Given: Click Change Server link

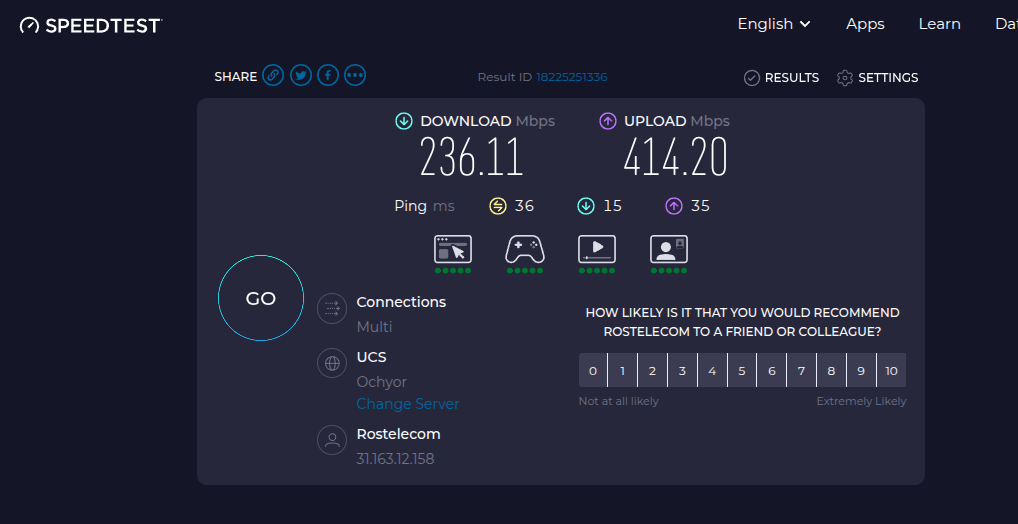Looking at the screenshot, I should [408, 404].
